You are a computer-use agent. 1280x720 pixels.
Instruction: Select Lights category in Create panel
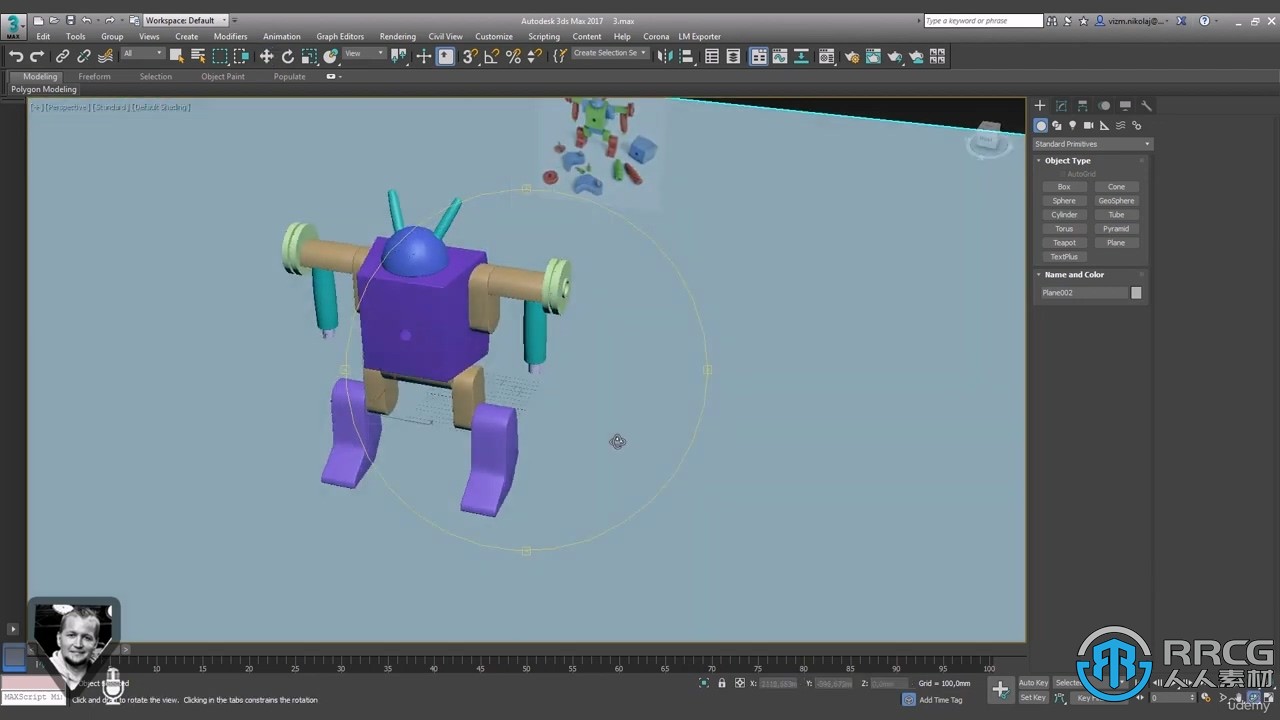(x=1073, y=125)
